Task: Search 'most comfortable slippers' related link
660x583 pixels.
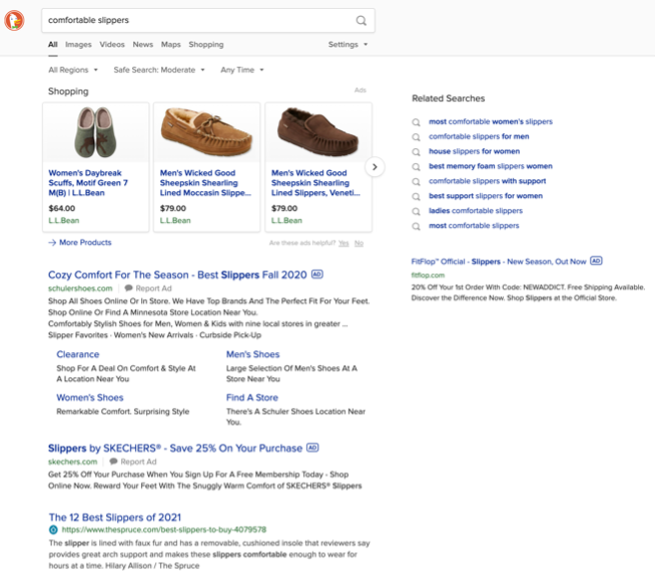Action: point(474,226)
